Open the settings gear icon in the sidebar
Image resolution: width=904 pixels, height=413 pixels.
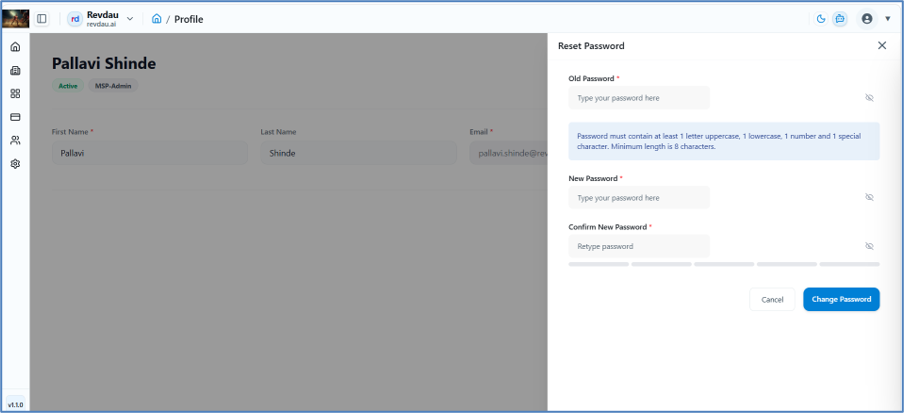click(16, 164)
